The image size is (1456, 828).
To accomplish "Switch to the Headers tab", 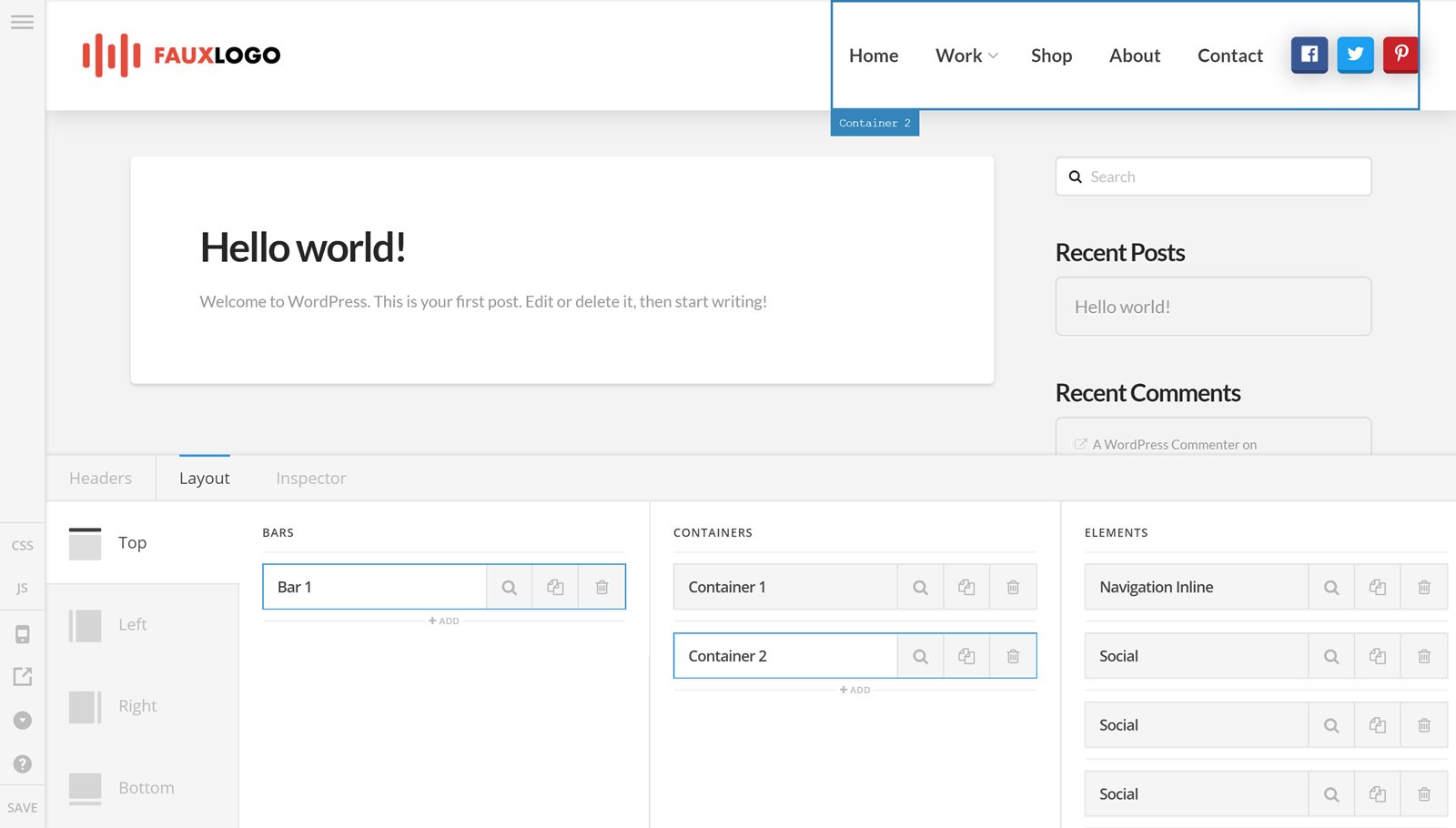I will coord(100,479).
